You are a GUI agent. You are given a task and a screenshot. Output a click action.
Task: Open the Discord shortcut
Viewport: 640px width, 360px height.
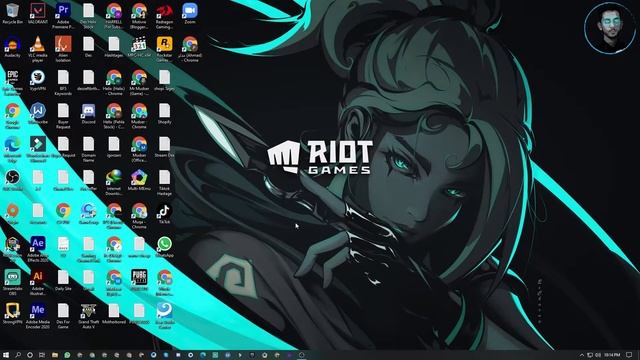pyautogui.click(x=88, y=113)
